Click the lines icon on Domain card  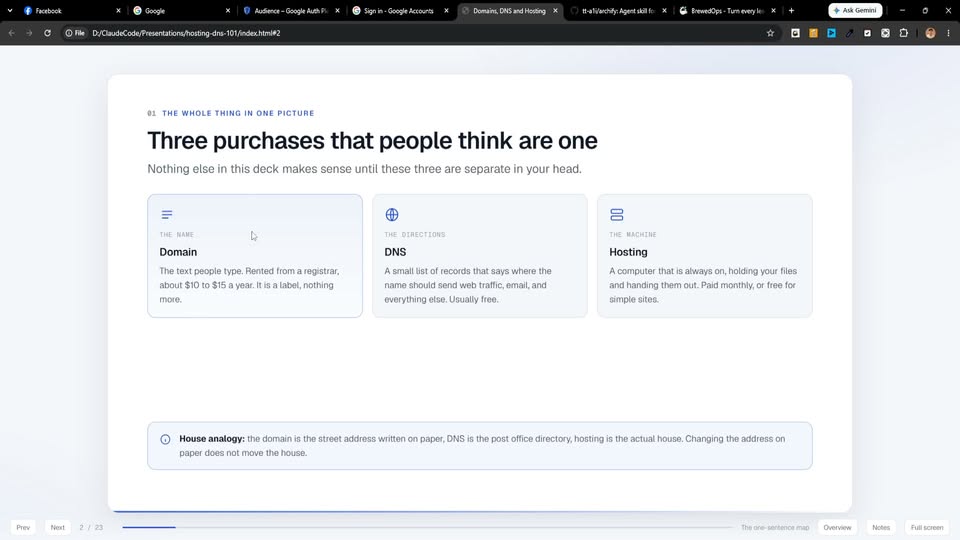coord(167,214)
